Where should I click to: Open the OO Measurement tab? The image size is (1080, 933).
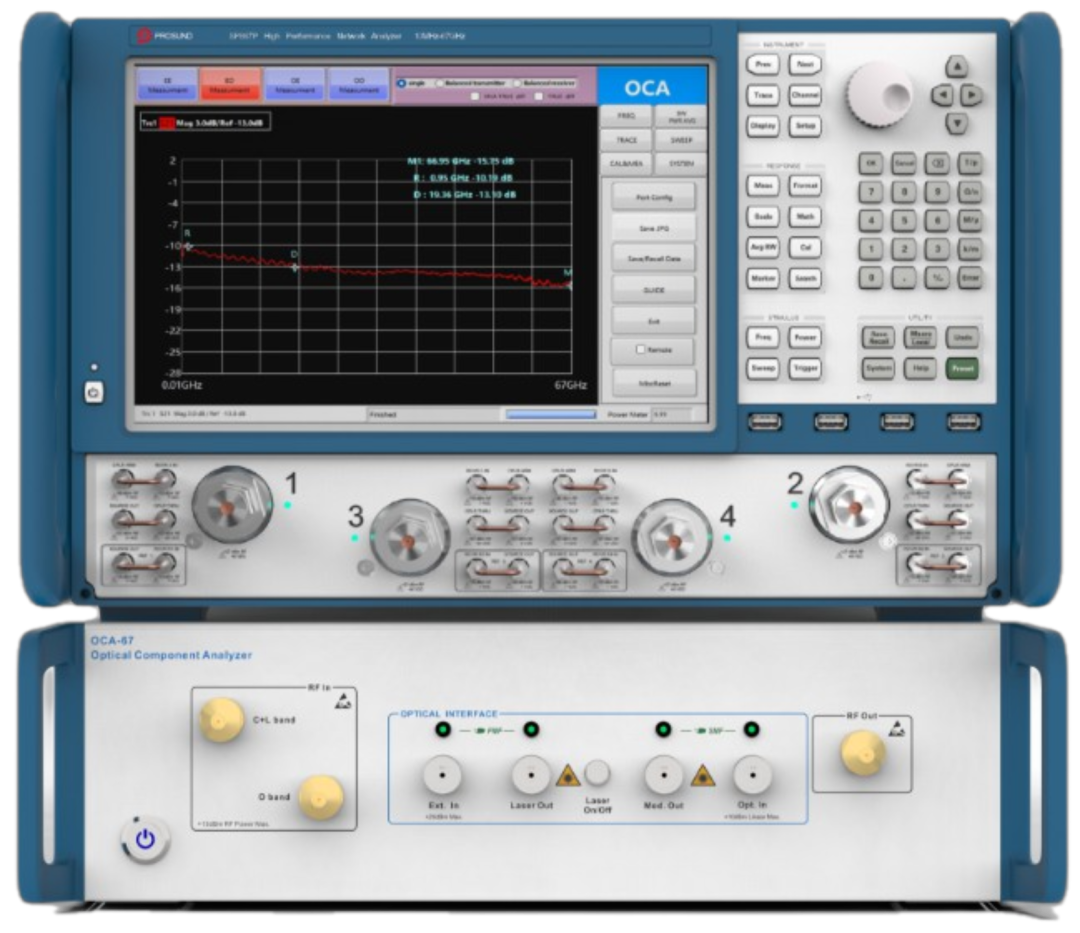pos(359,85)
